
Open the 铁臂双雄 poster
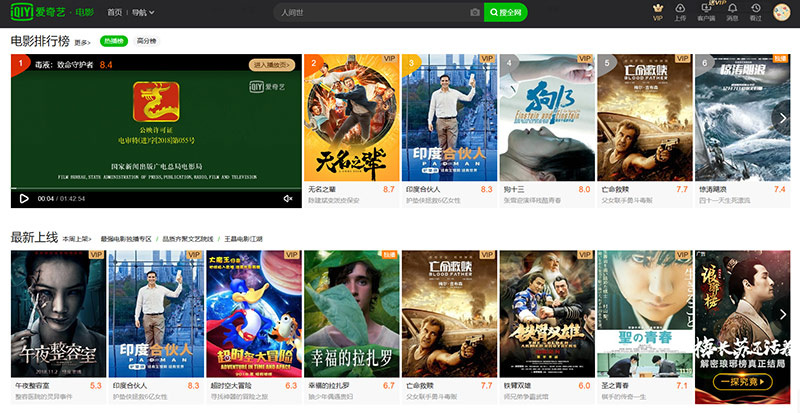(547, 314)
